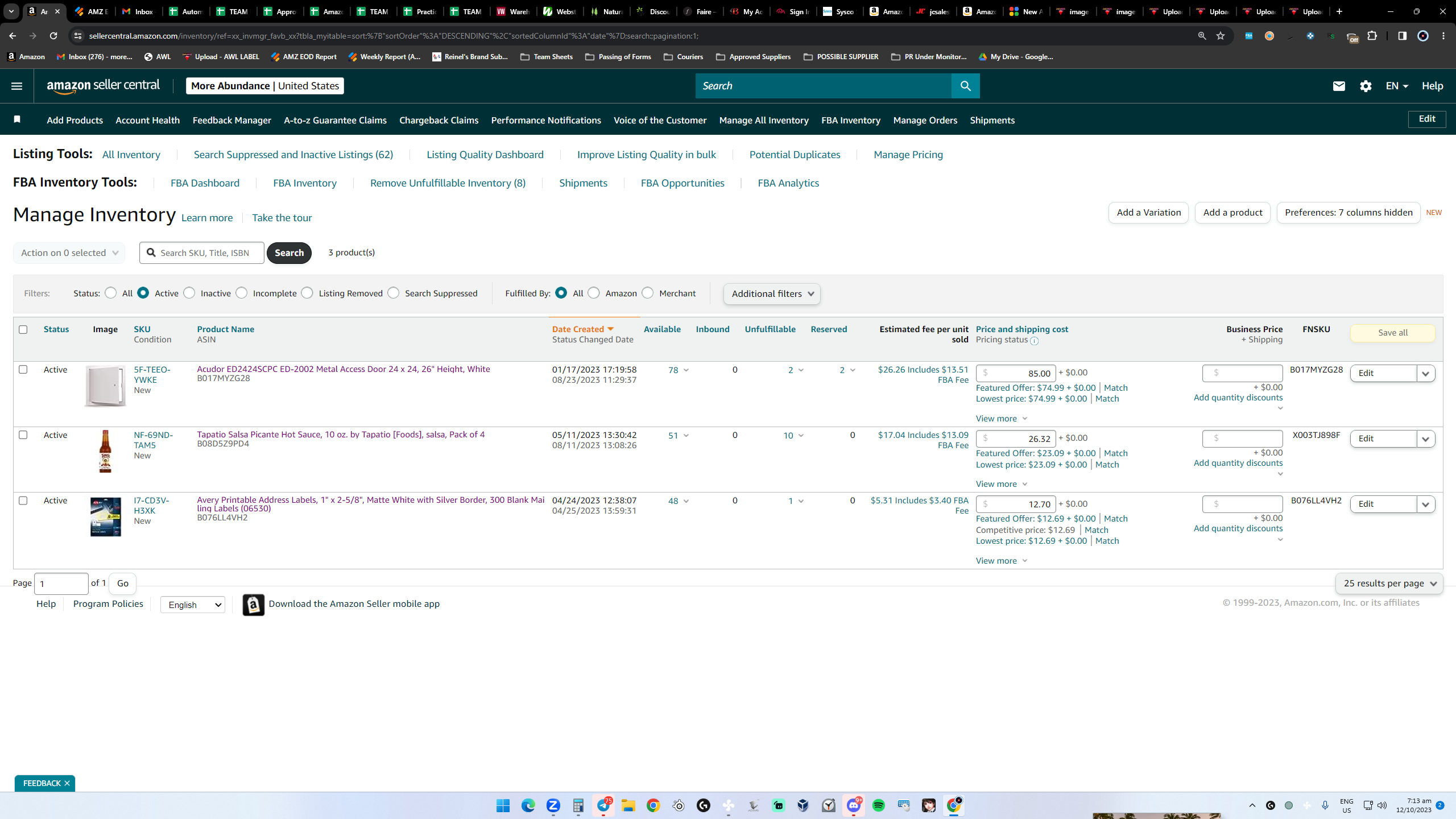Click the magnifier search button in header
Image resolution: width=1456 pixels, height=819 pixels.
(x=965, y=86)
